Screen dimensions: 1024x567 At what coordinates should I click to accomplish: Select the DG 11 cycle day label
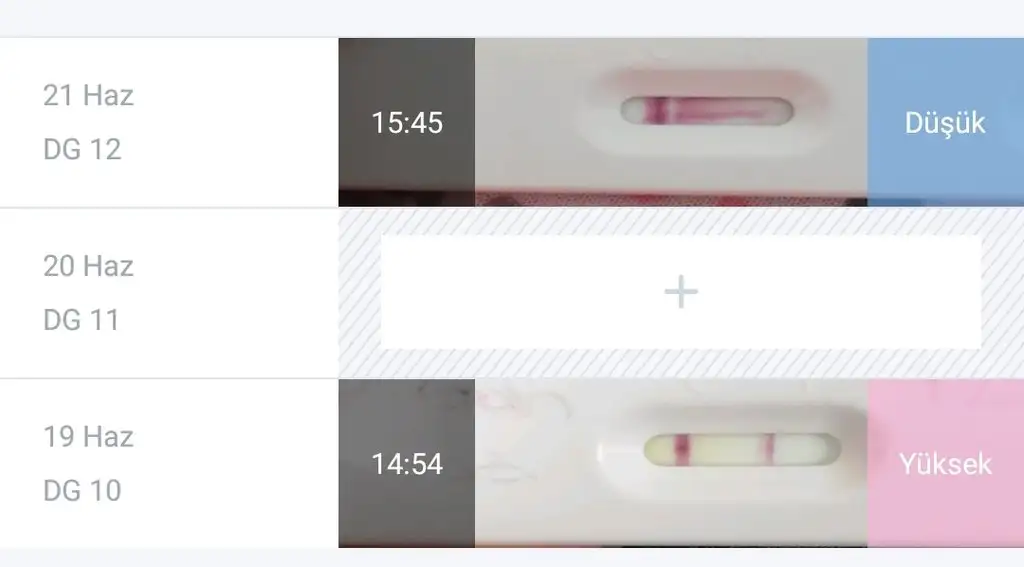[82, 320]
